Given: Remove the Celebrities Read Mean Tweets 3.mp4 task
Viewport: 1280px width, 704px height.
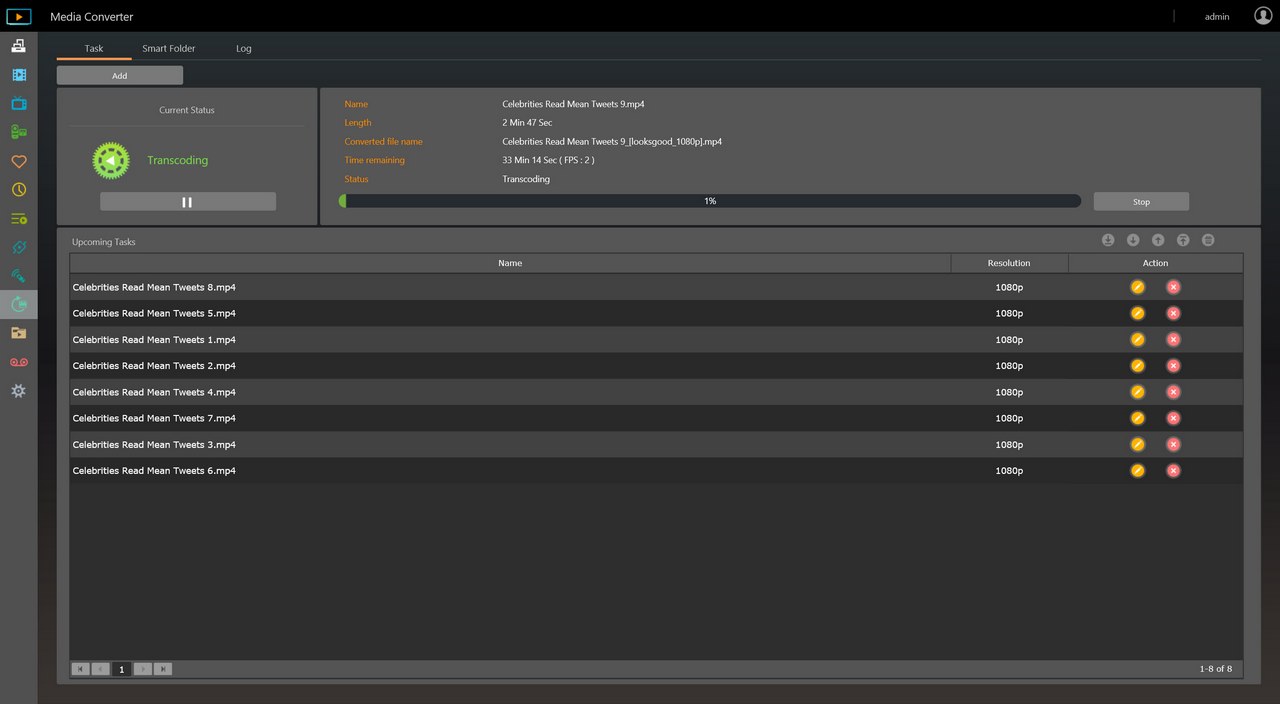Looking at the screenshot, I should click(x=1174, y=444).
